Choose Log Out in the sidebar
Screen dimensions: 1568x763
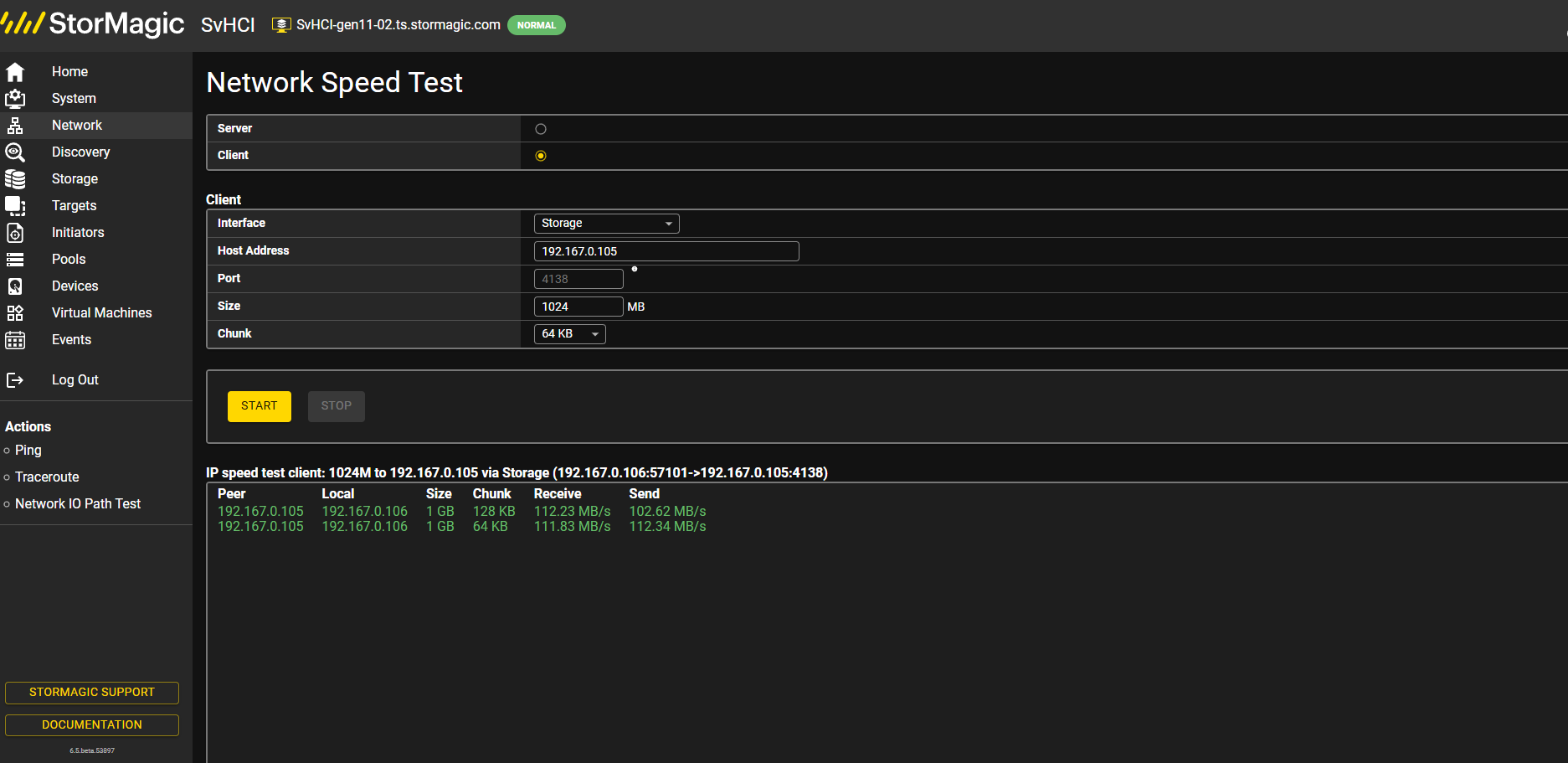[75, 380]
